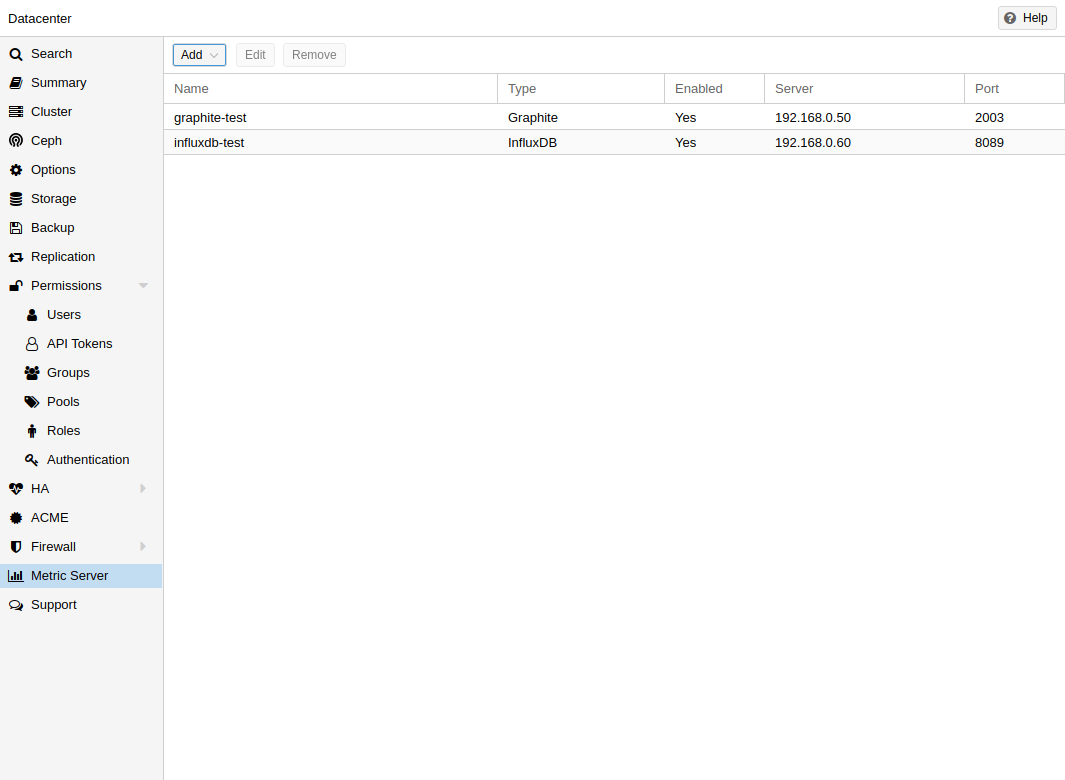Click the Firewall shield icon
The width and height of the screenshot is (1065, 780).
(x=15, y=547)
